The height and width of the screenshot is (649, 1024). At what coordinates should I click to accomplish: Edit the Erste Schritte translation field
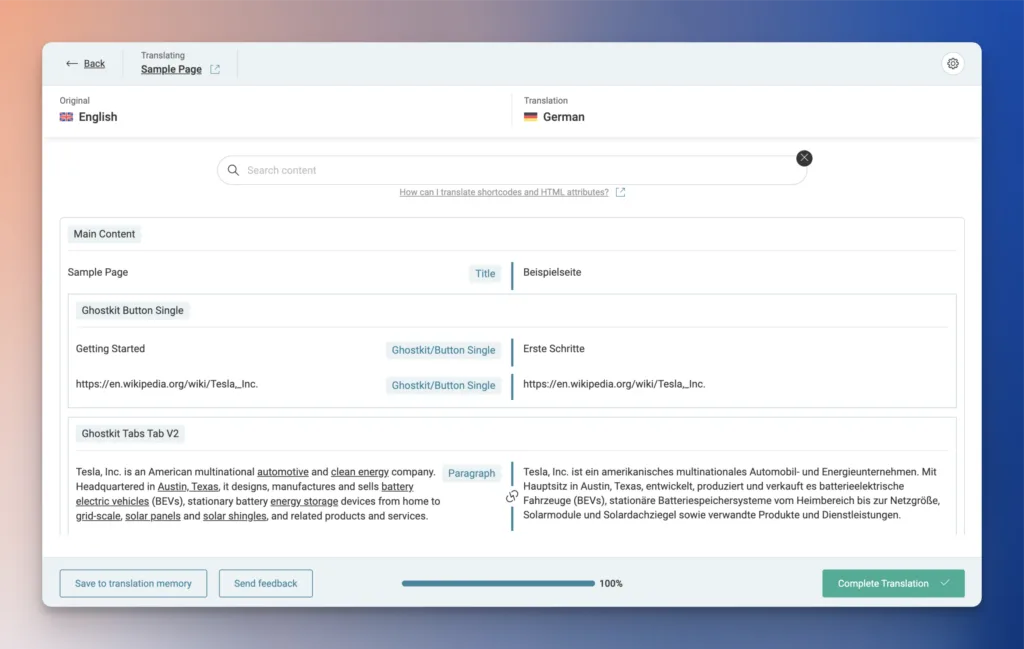[554, 349]
